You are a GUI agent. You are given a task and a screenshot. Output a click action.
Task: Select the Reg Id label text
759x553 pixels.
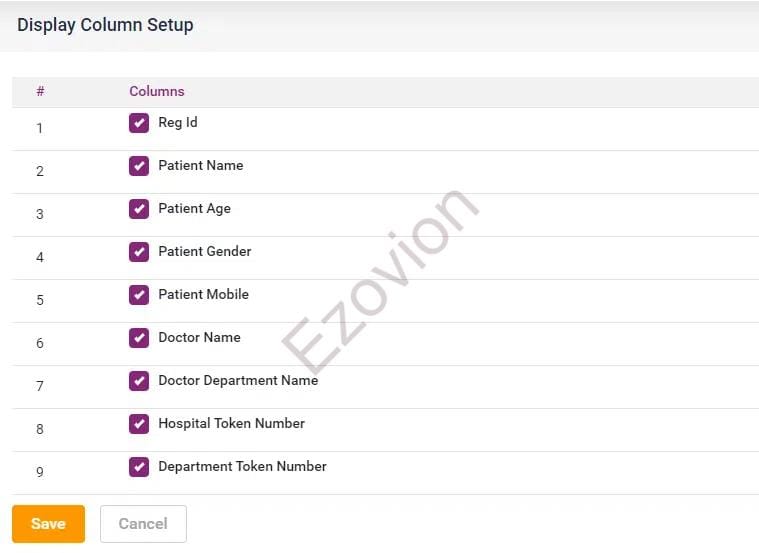(x=178, y=123)
